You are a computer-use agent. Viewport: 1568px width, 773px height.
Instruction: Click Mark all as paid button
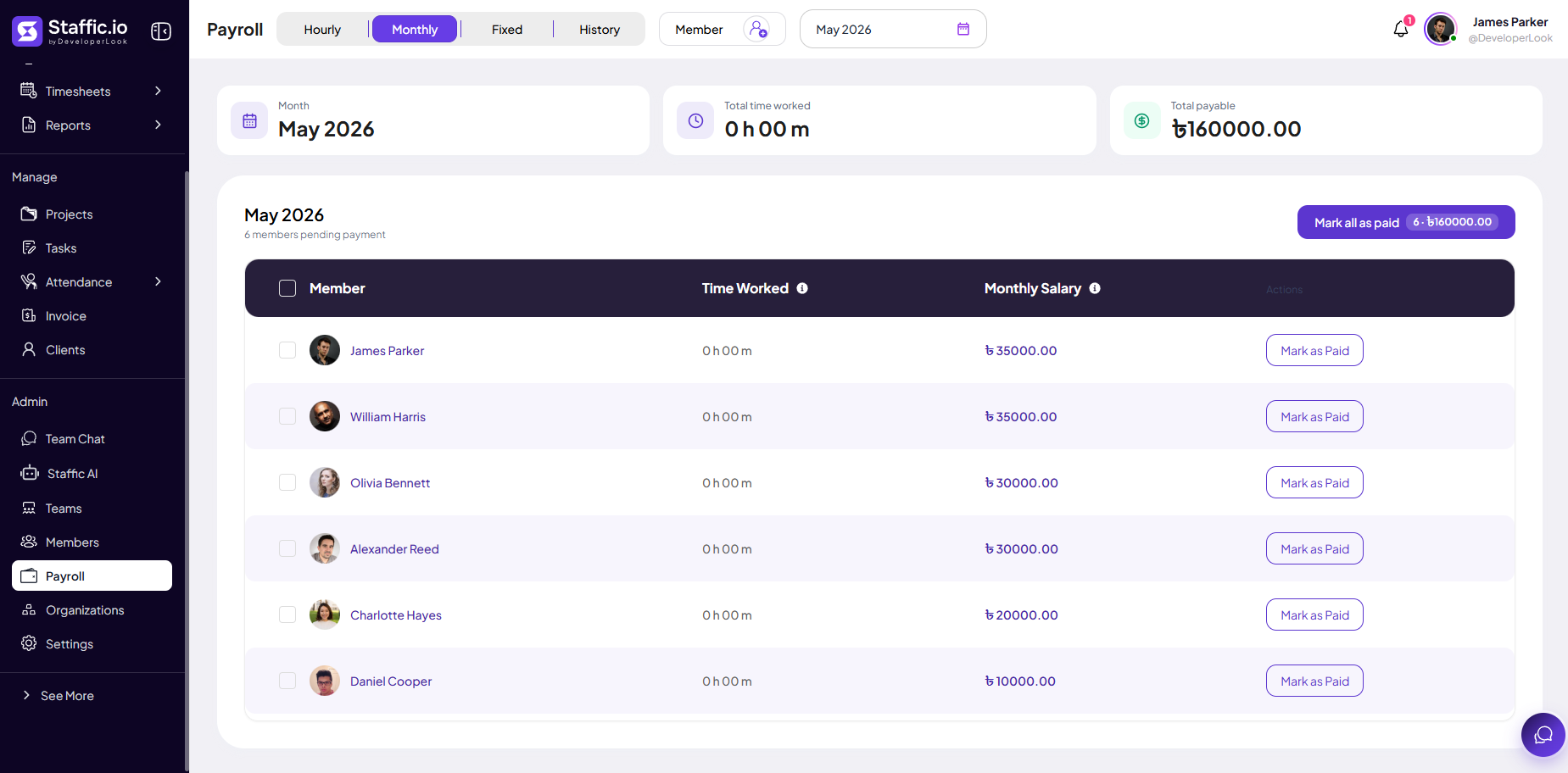pos(1406,222)
